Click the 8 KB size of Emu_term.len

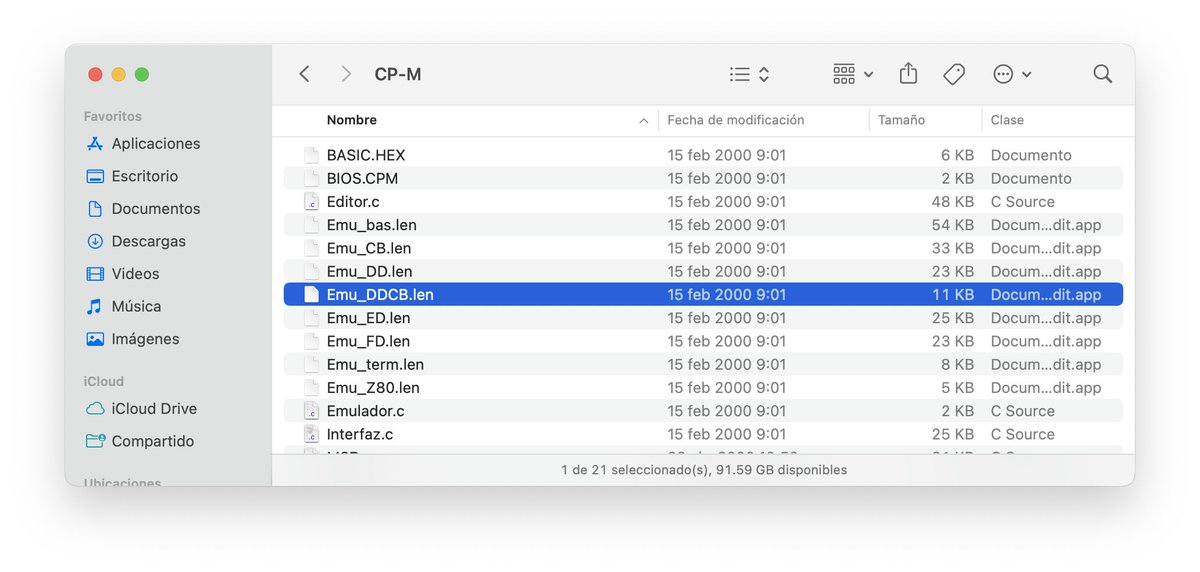coord(958,364)
